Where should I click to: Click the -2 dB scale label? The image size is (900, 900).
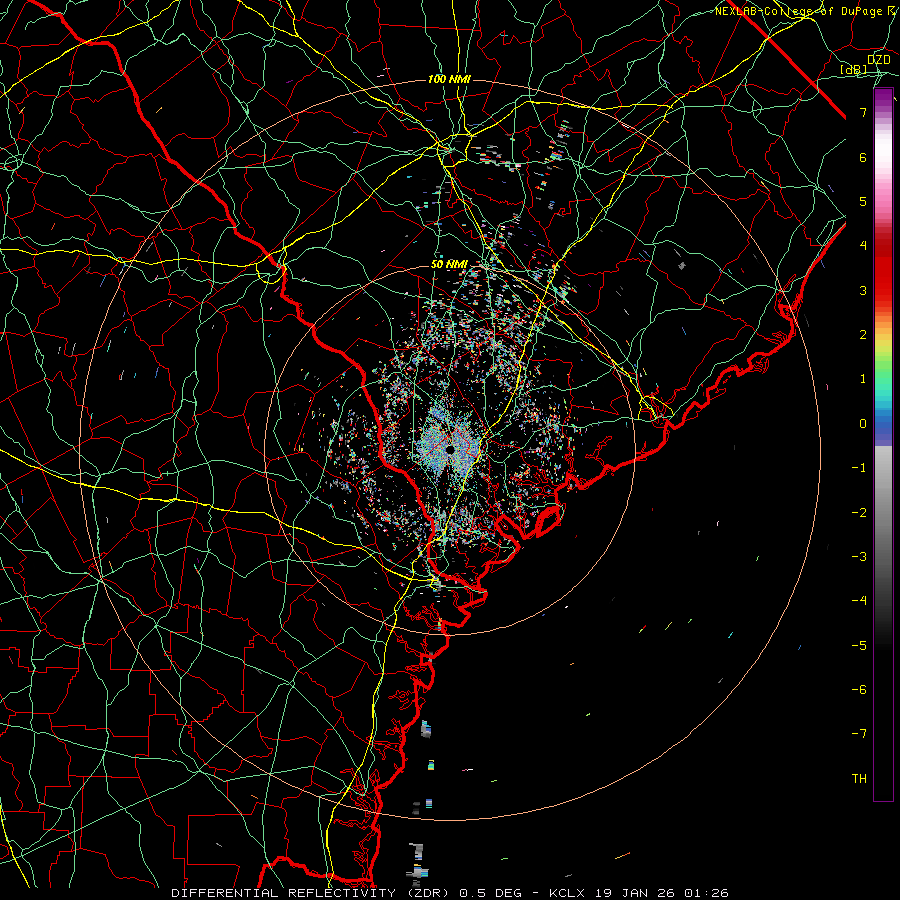(859, 513)
